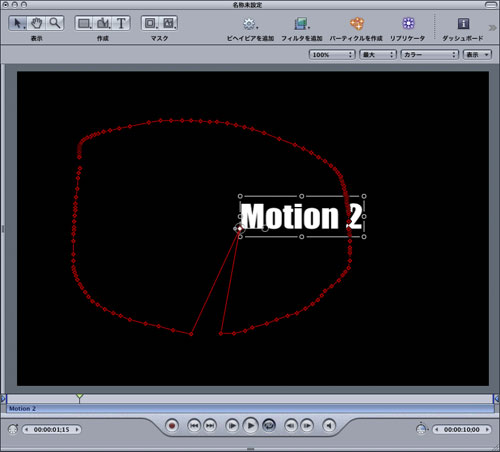Click the current timecode clock icon

13,429
